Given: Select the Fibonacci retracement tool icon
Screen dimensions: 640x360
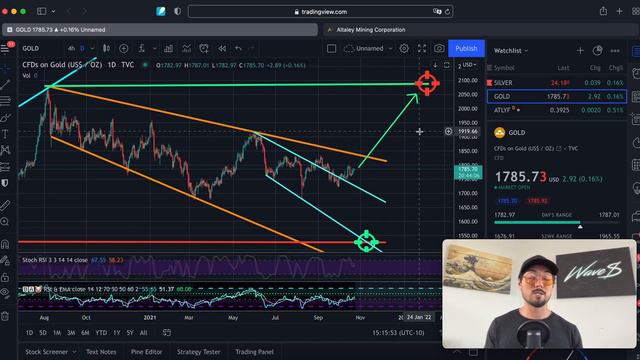Looking at the screenshot, I should 5,101.
